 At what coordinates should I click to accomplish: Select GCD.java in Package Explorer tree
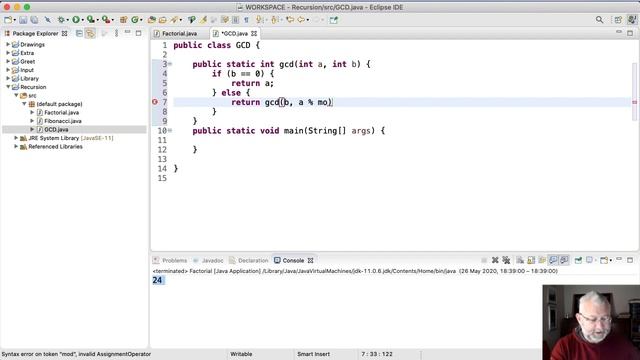56,129
